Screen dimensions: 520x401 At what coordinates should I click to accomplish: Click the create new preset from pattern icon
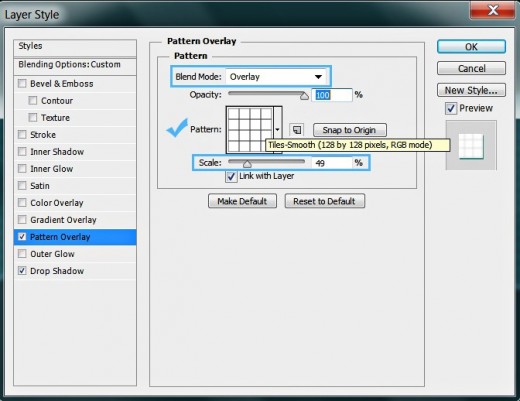(x=297, y=130)
